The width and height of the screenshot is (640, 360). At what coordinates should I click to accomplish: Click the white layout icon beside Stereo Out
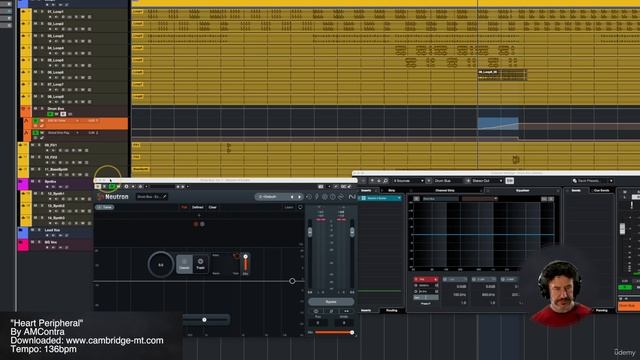(510, 181)
